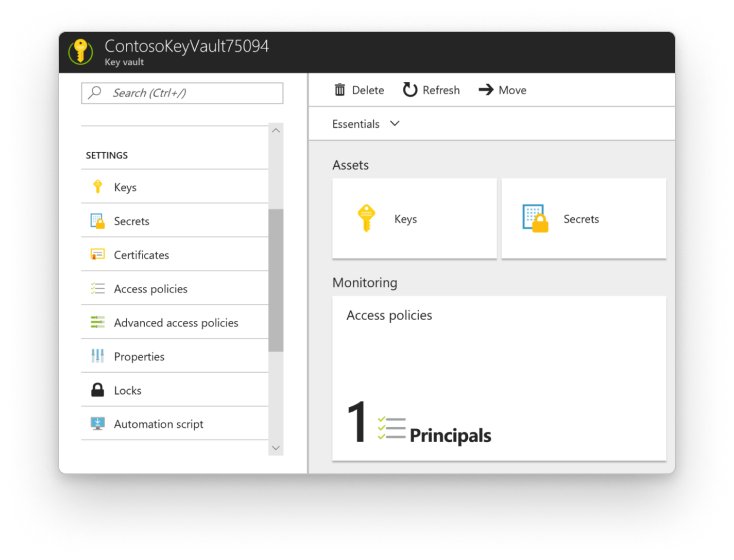The height and width of the screenshot is (560, 734).
Task: Select Advanced access policies icon
Action: (x=97, y=323)
